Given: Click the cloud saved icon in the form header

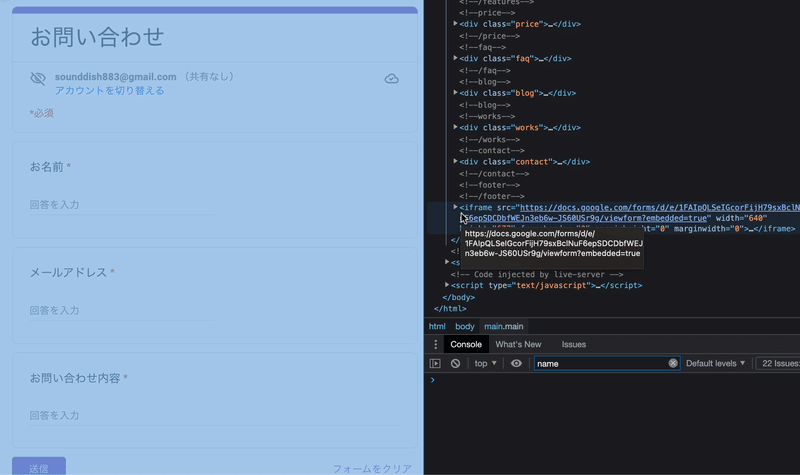Looking at the screenshot, I should [391, 79].
